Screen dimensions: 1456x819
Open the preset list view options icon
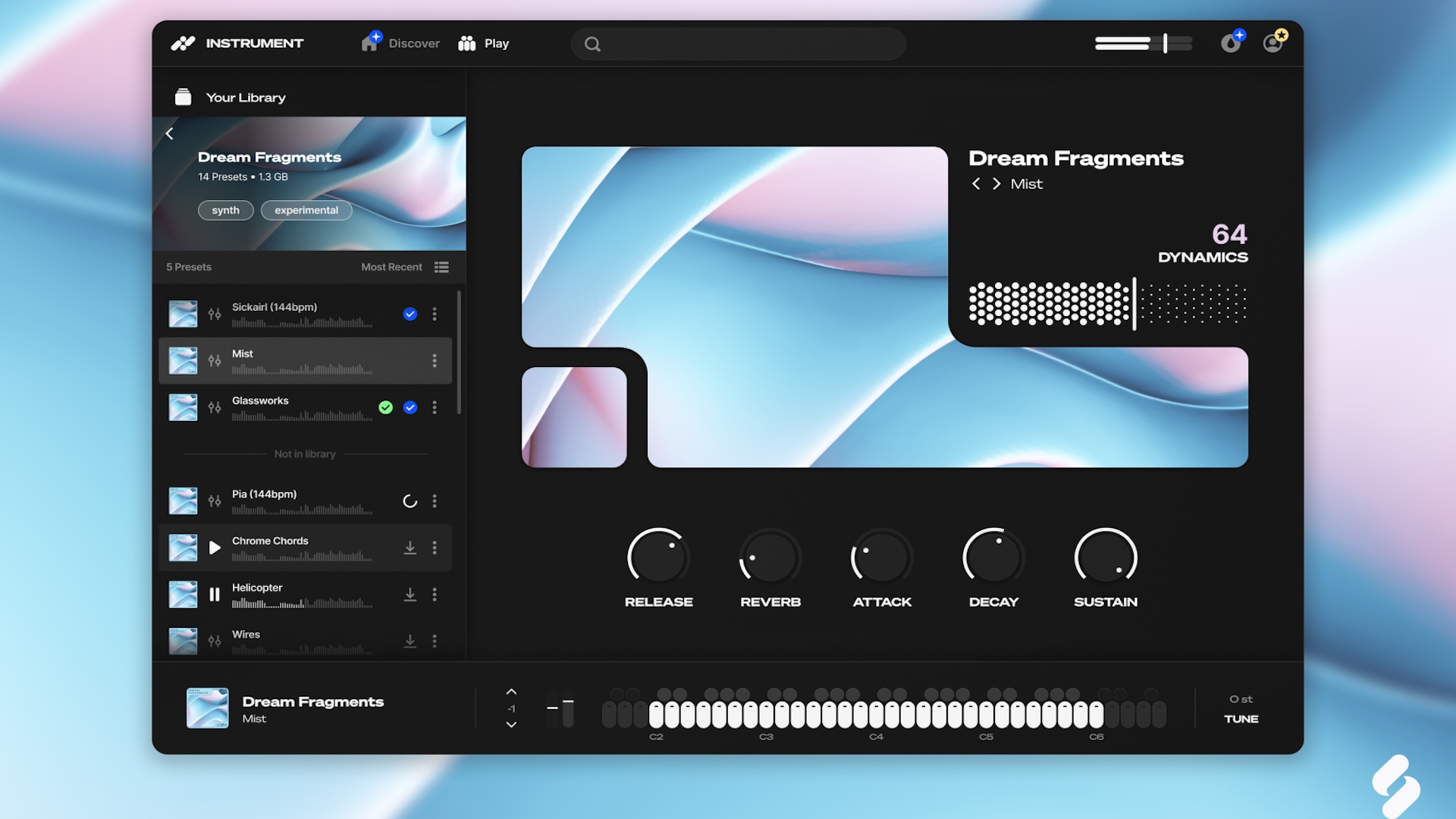(x=441, y=267)
